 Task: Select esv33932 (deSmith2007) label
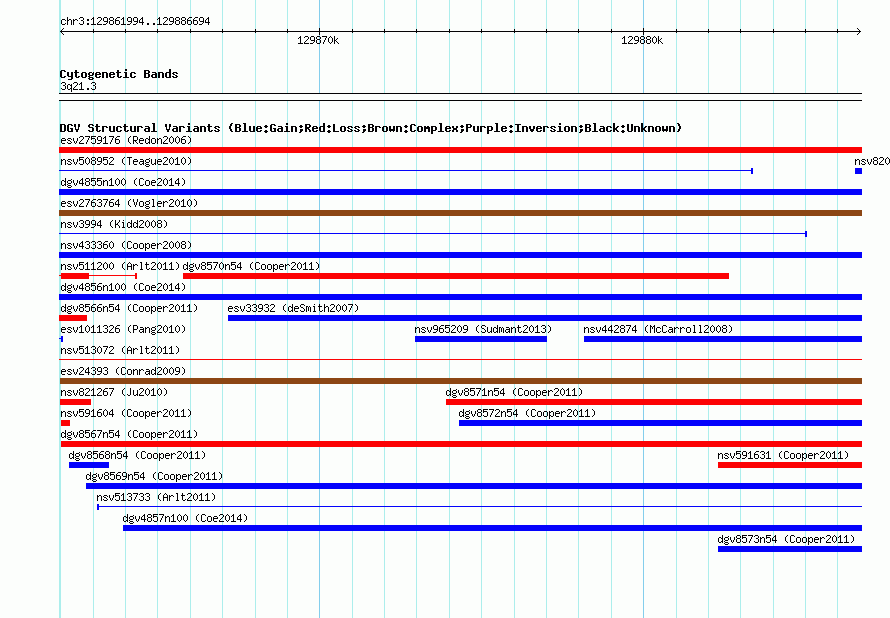tap(293, 308)
